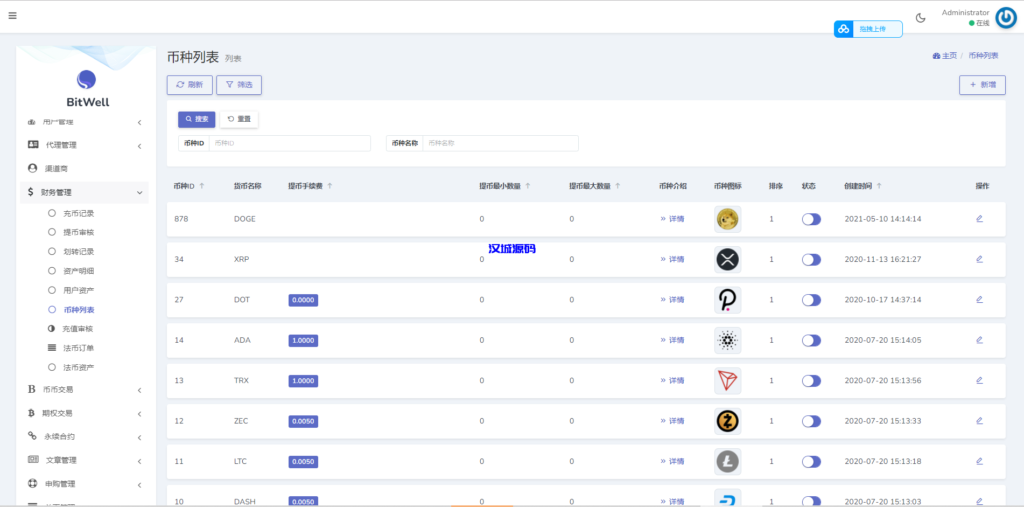
Task: Sort by 币种ID column arrow
Action: click(202, 186)
